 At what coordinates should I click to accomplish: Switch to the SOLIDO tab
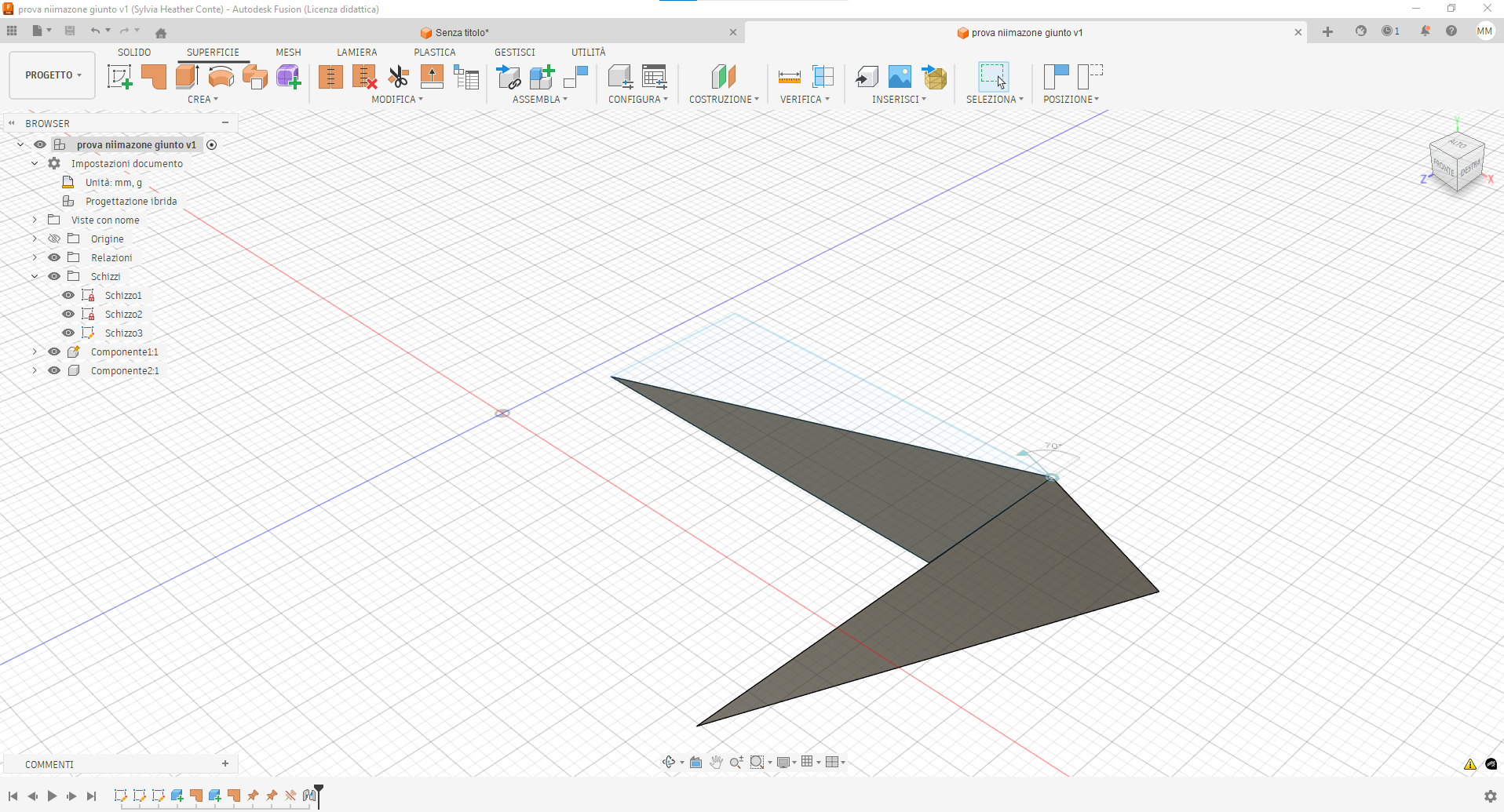pyautogui.click(x=134, y=53)
